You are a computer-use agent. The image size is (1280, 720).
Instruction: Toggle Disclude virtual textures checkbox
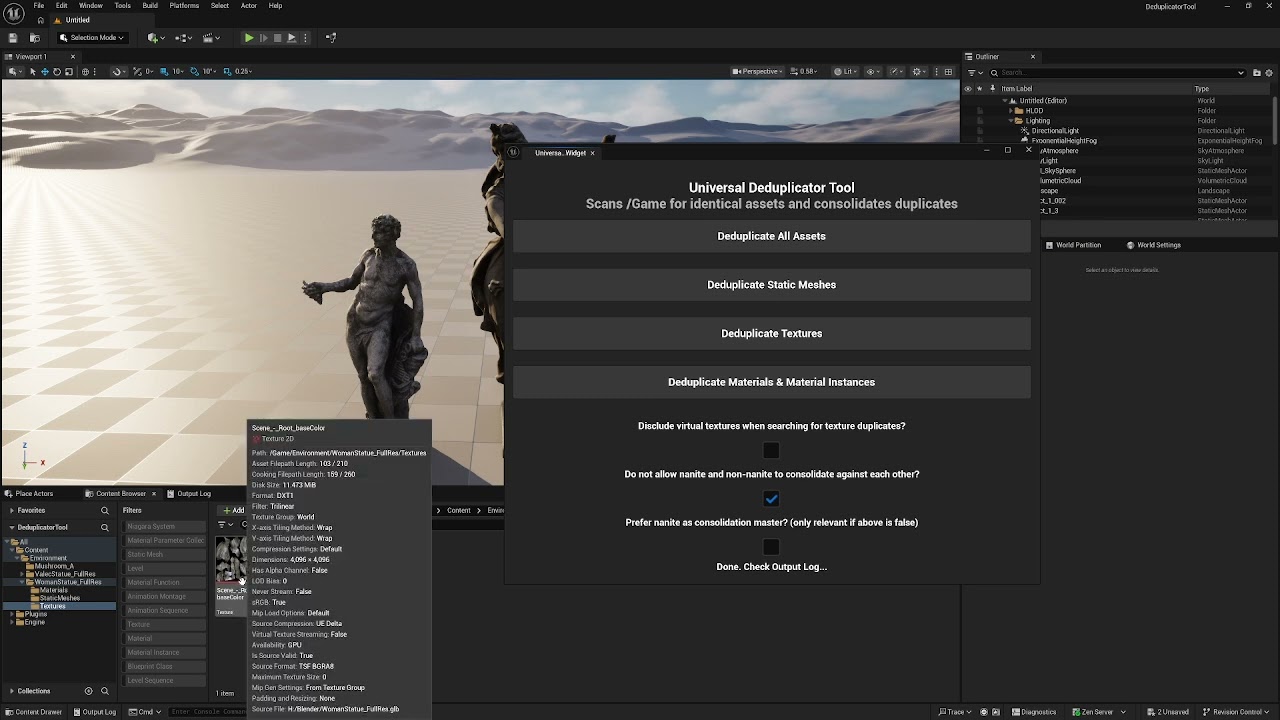[771, 451]
